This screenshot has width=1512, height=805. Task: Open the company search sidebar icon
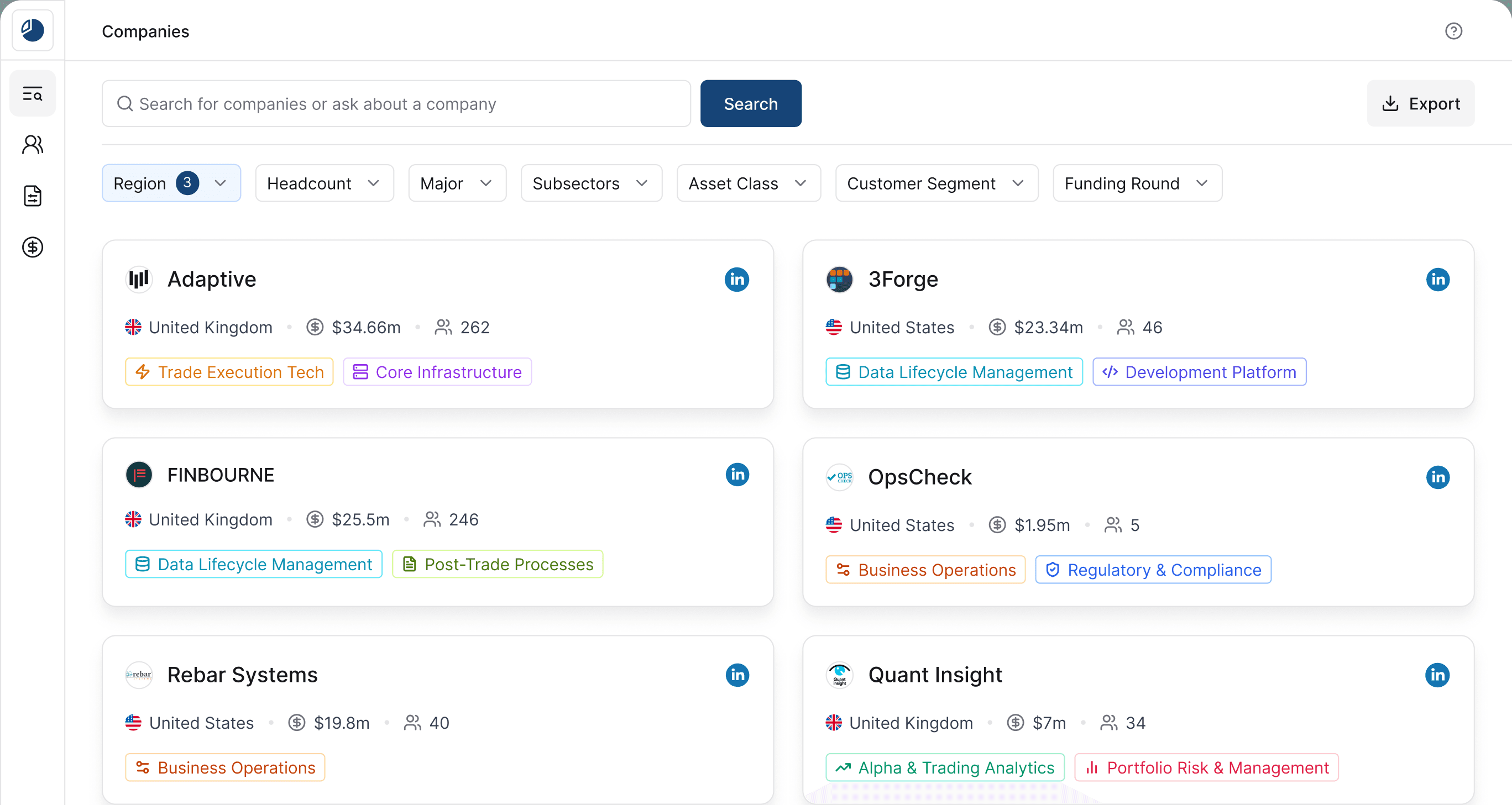point(32,93)
